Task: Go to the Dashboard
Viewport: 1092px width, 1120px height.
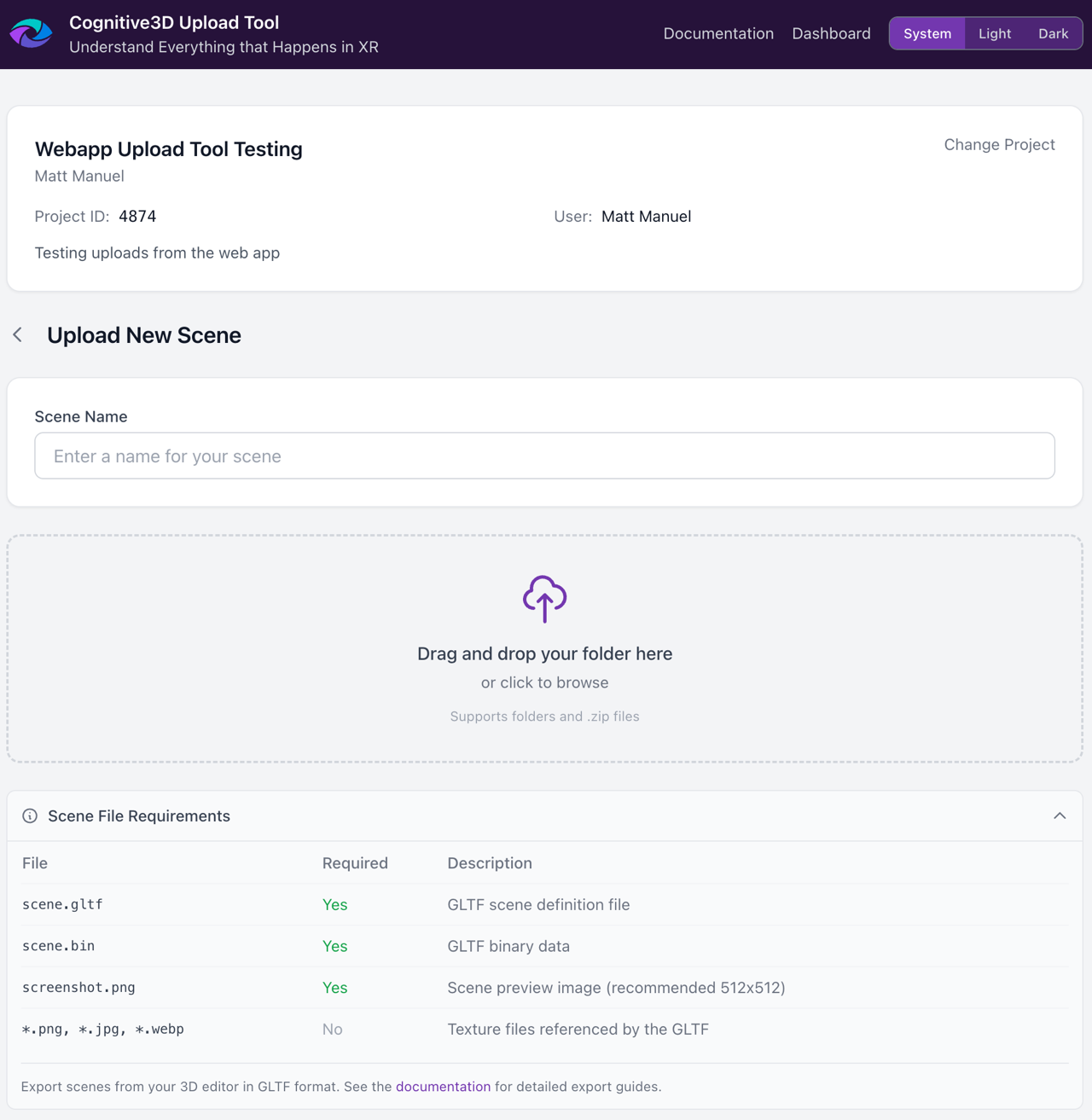Action: pos(831,33)
